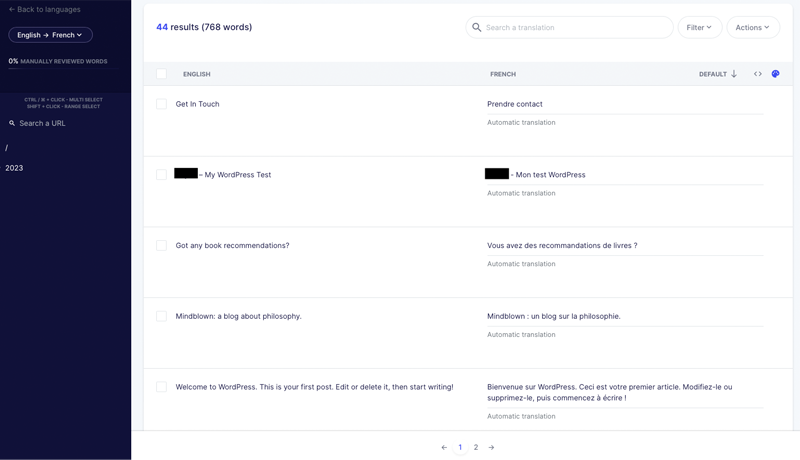800x460 pixels.
Task: Click Got any book recommendations source text
Action: (x=232, y=245)
